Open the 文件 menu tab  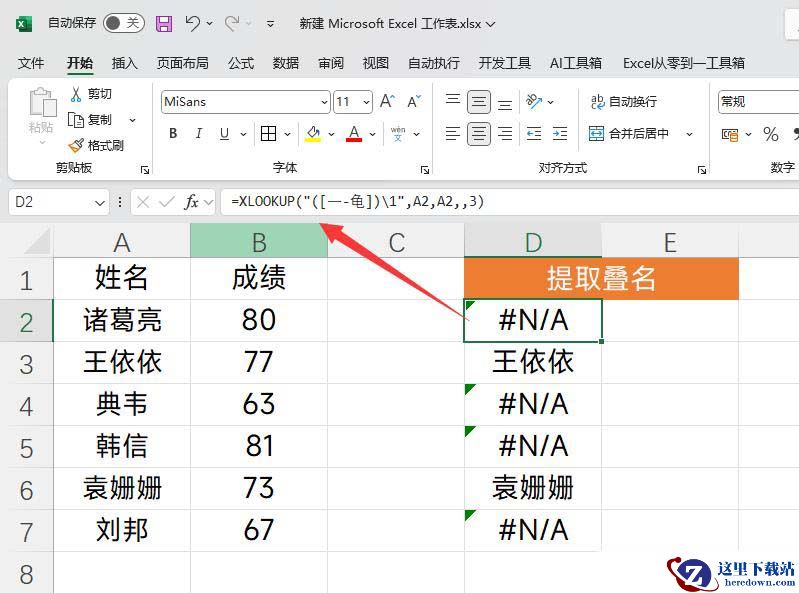pyautogui.click(x=31, y=63)
